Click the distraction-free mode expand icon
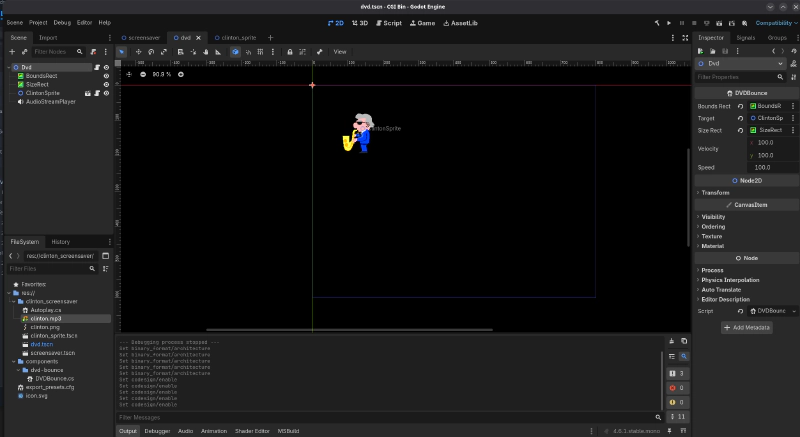Screen dimensions: 800x437 (684, 37)
